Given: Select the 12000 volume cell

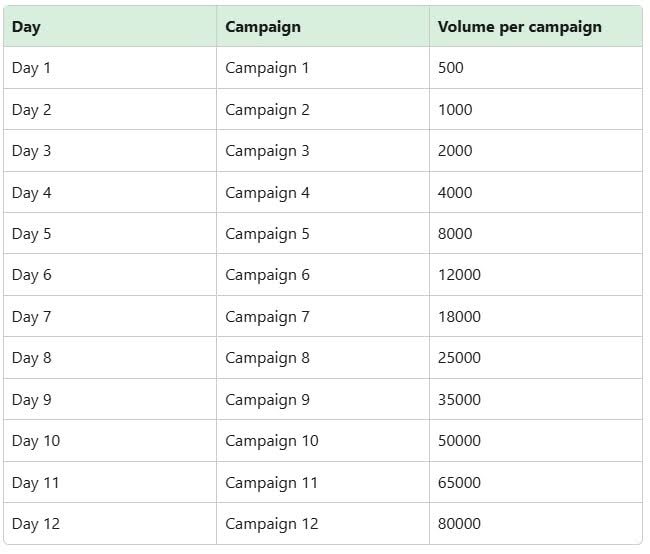Looking at the screenshot, I should click(x=459, y=275).
